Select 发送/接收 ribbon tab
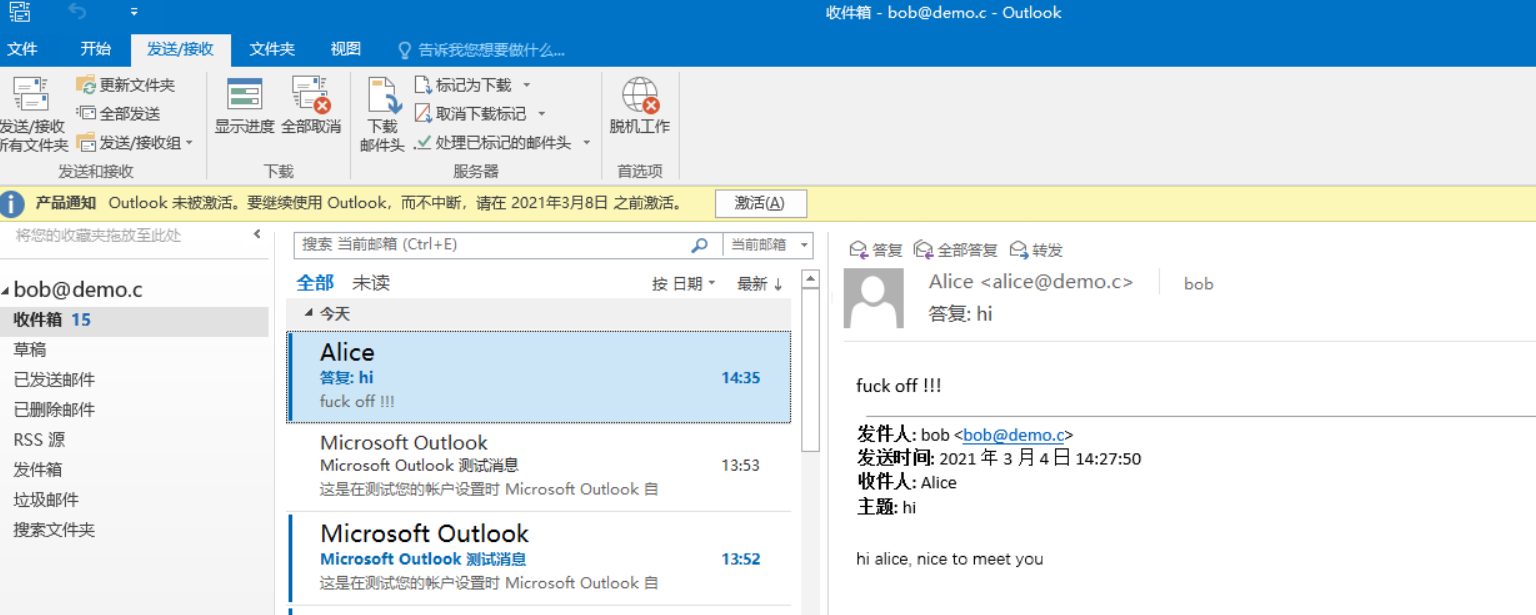The width and height of the screenshot is (1536, 615). coord(180,49)
